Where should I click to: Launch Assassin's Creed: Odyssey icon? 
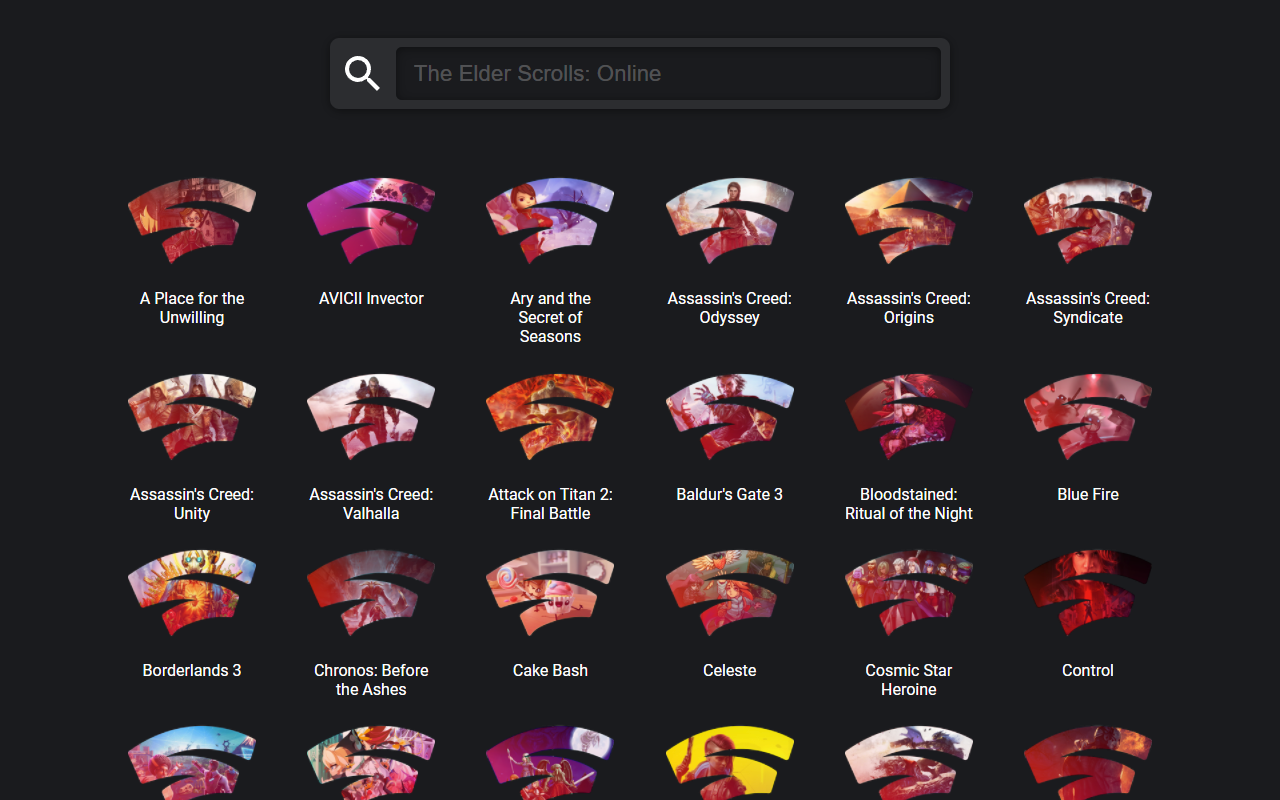730,221
